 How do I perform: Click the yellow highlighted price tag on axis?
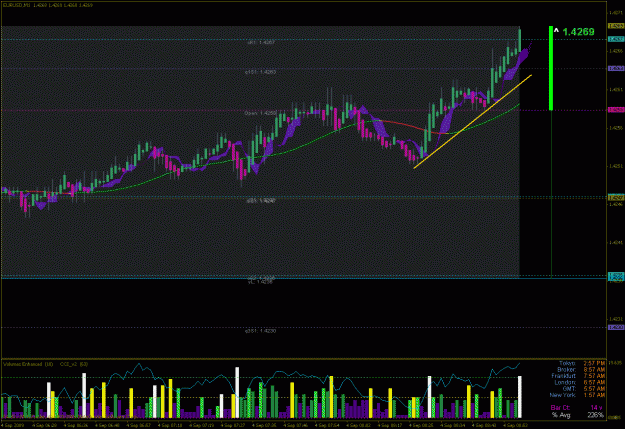[616, 26]
